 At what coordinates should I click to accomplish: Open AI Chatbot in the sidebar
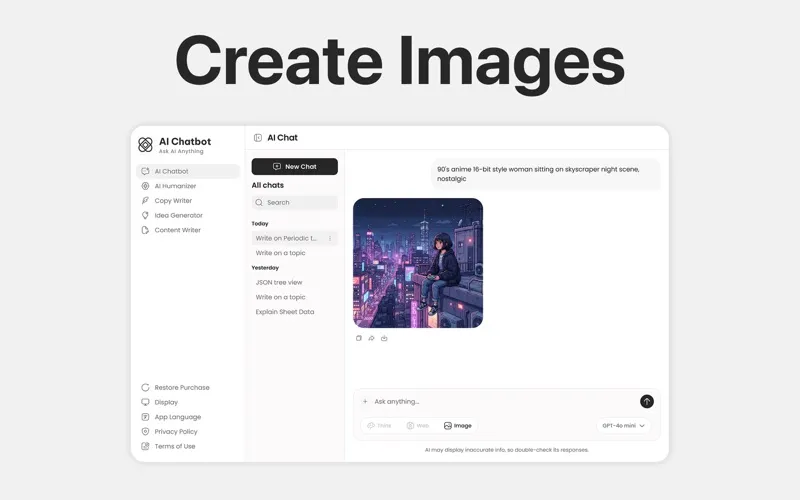[188, 171]
